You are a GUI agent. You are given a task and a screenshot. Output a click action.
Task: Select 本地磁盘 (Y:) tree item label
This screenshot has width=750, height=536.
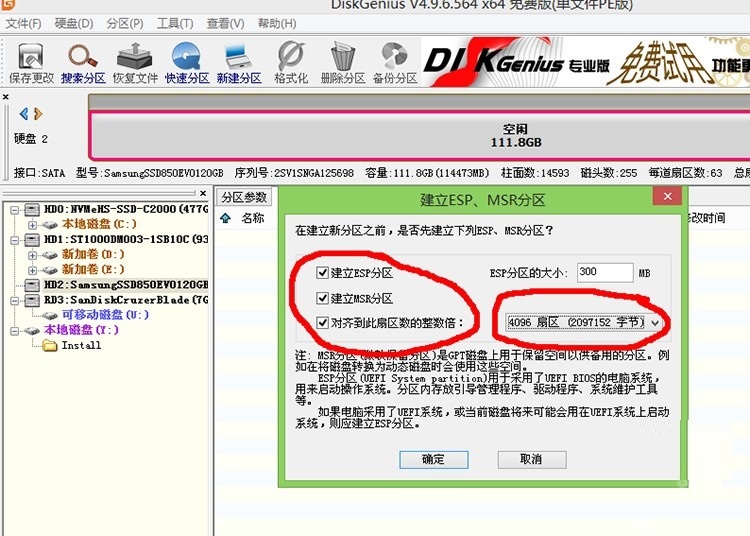(x=81, y=330)
